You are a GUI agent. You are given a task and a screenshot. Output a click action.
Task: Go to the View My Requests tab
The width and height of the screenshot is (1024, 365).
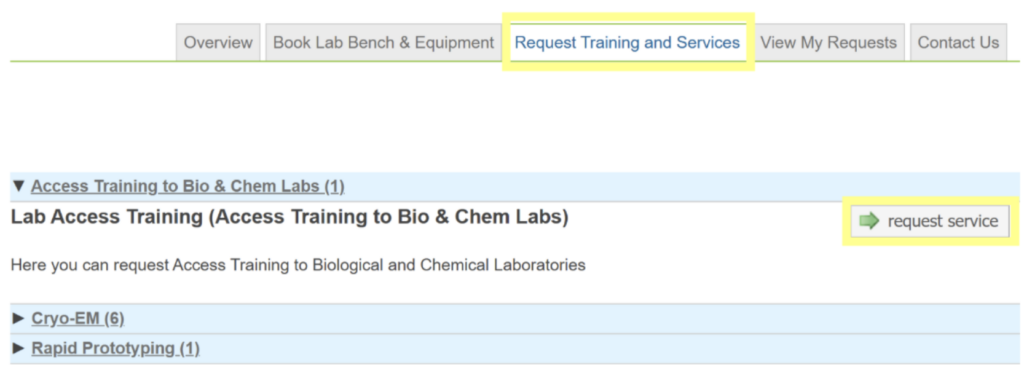click(829, 42)
